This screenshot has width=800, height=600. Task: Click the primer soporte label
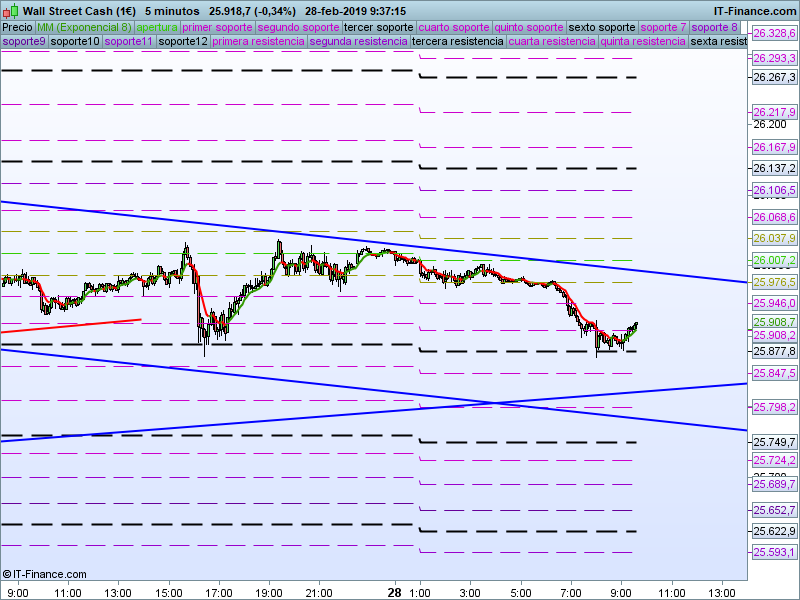coord(217,27)
